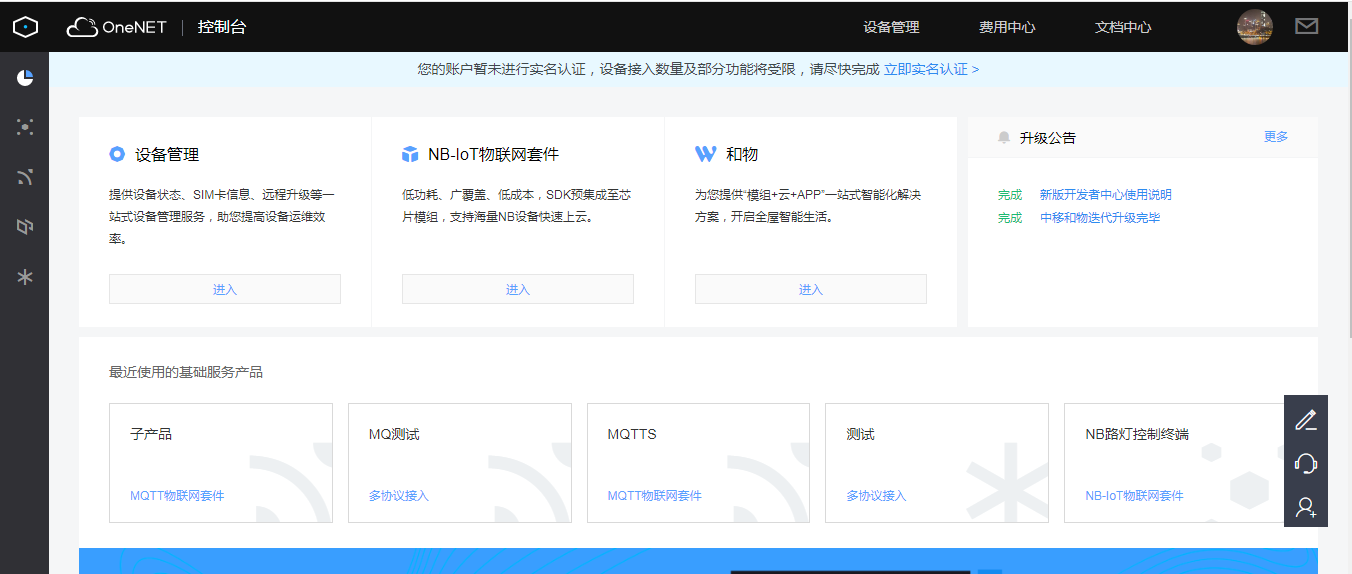Click MQTT物联网套件 under MQTTS

[655, 496]
